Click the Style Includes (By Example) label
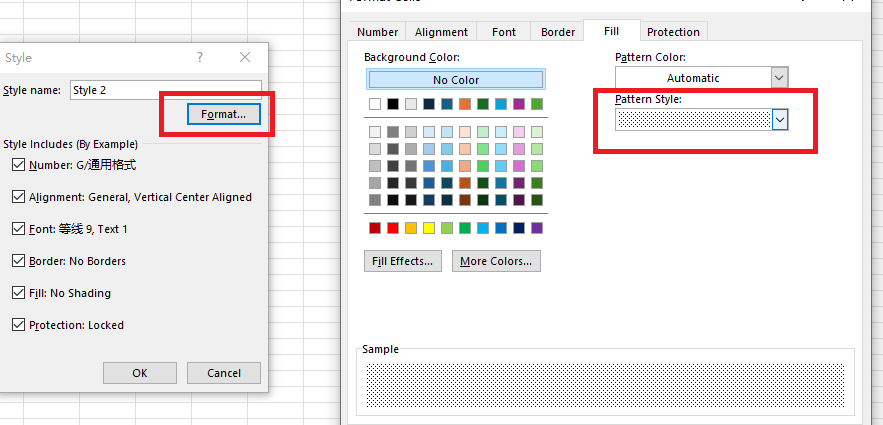 [70, 144]
